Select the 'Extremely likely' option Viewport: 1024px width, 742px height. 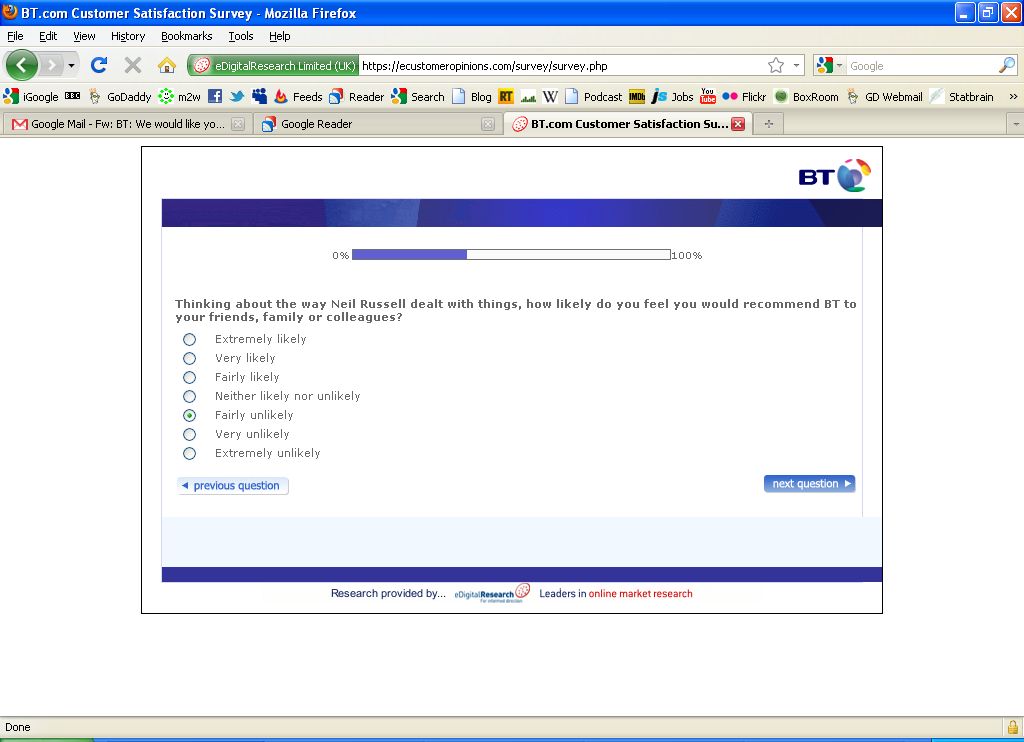point(190,340)
